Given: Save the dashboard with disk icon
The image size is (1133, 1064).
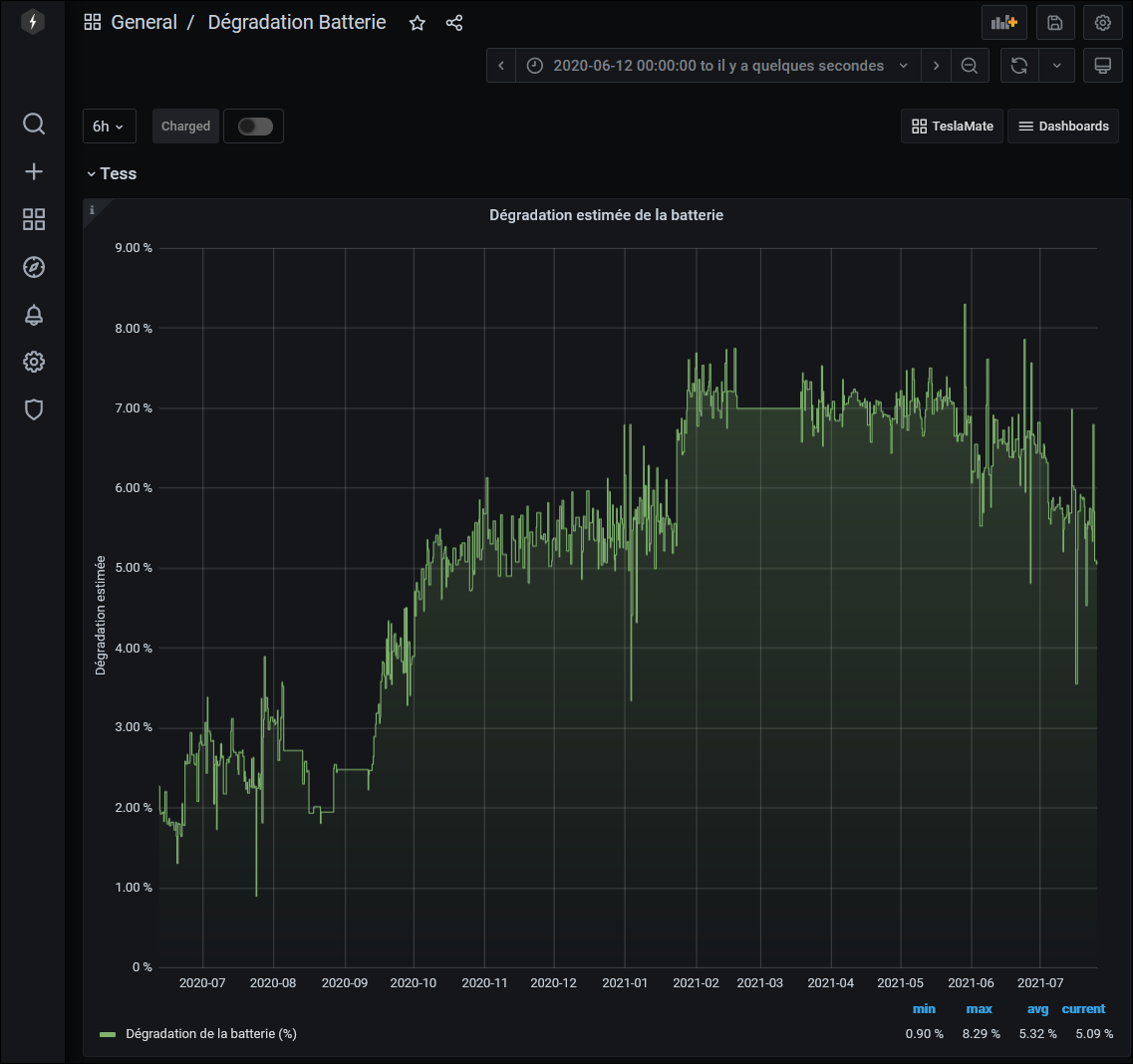Looking at the screenshot, I should coord(1055,23).
